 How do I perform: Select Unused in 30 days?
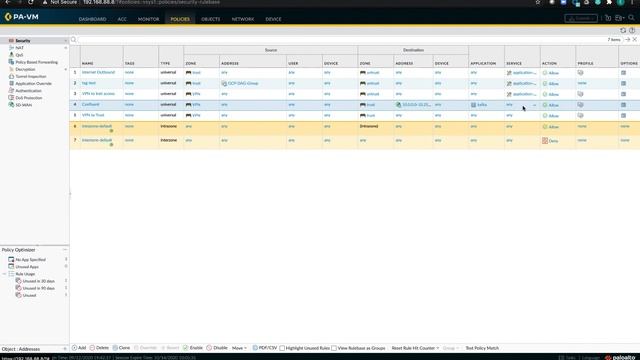pos(38,281)
